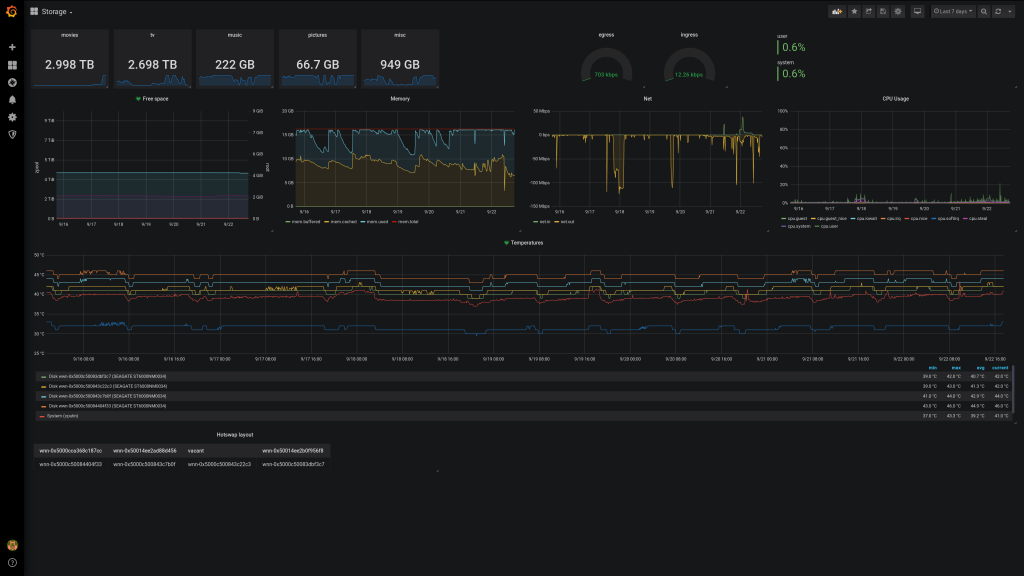Sort temperature legend by current column
This screenshot has width=1024, height=576.
(x=1000, y=368)
